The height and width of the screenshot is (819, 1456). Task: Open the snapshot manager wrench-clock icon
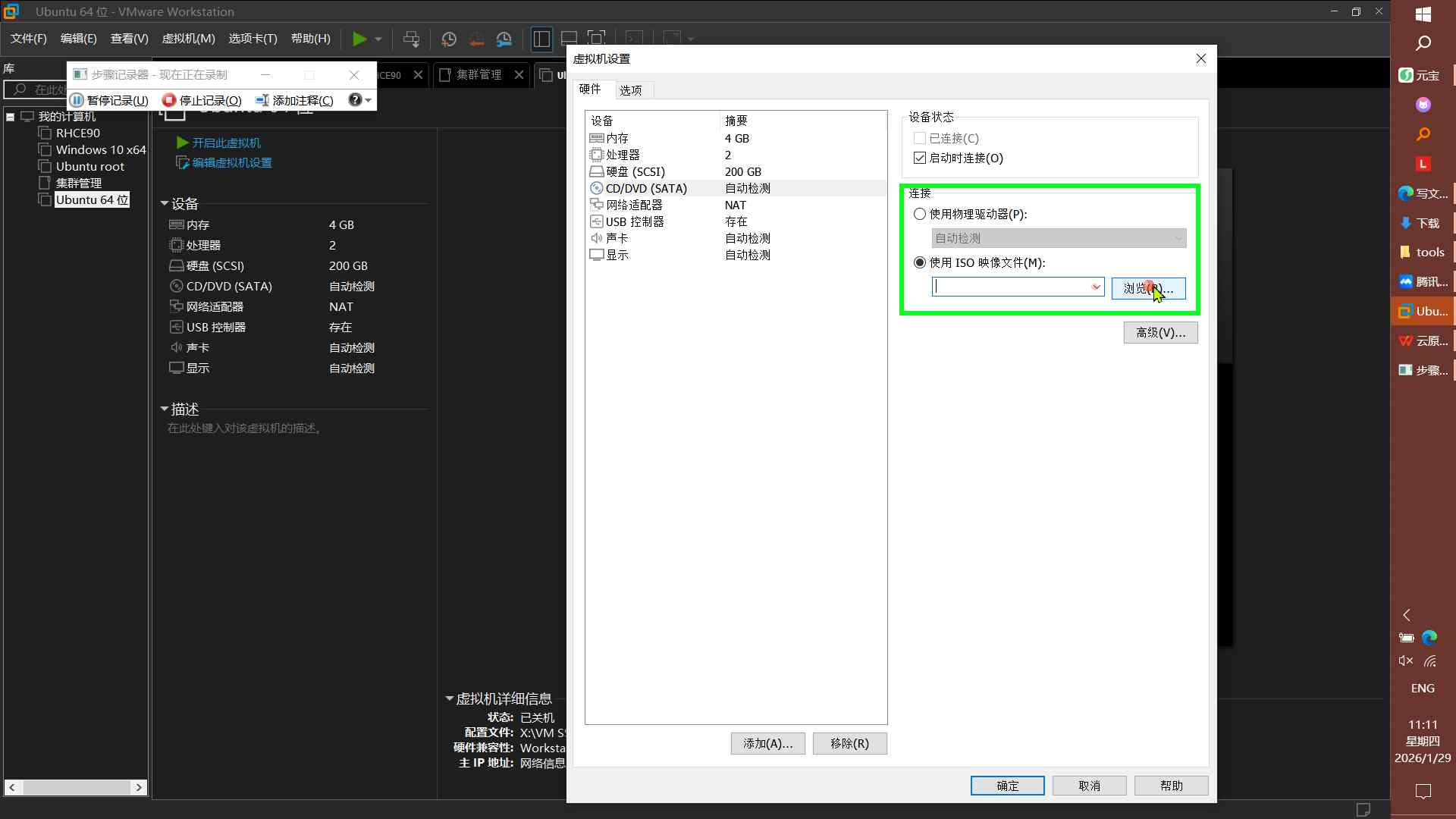[x=504, y=39]
